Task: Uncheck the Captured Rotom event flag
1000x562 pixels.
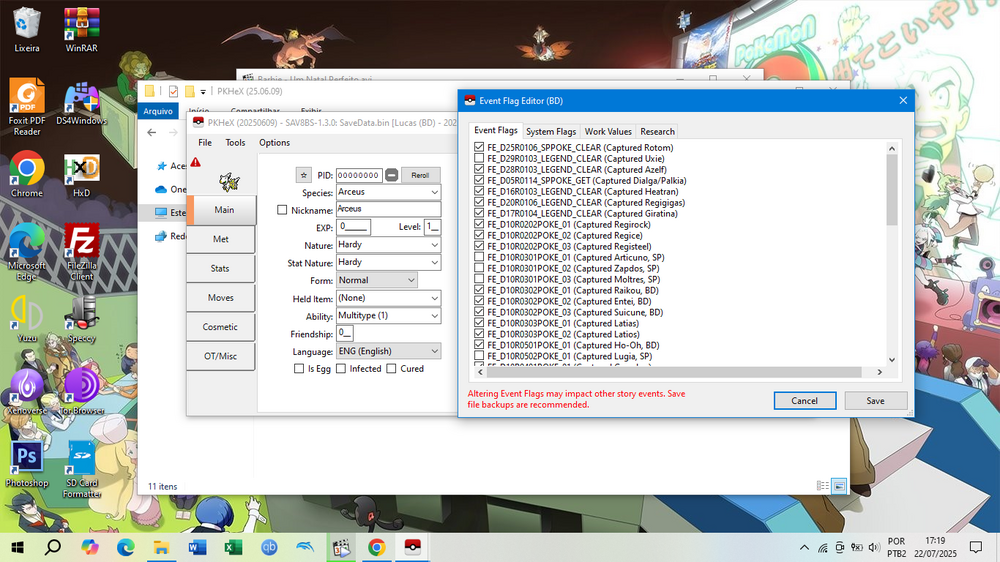Action: (479, 148)
